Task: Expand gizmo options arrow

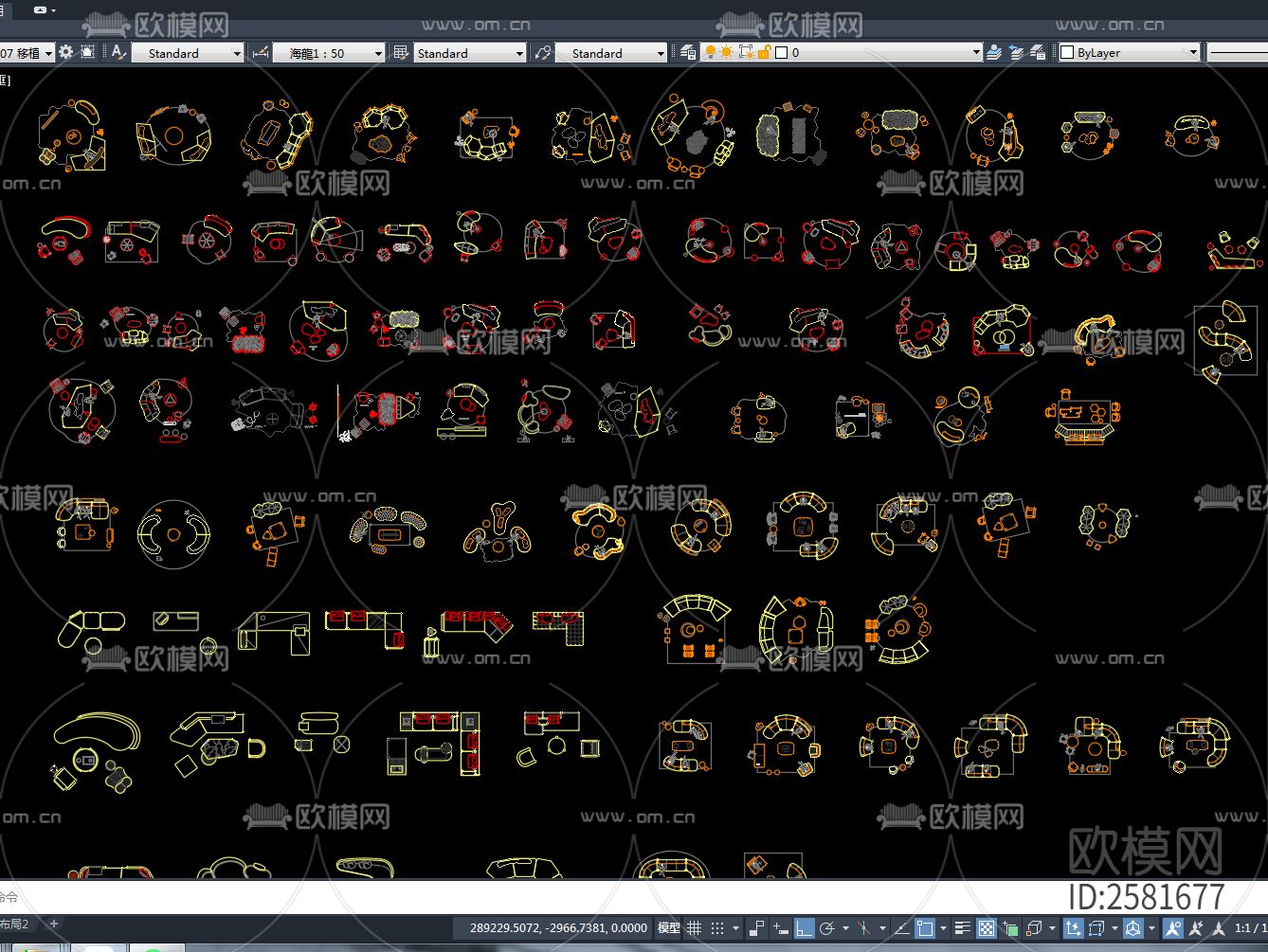Action: pyautogui.click(x=1150, y=928)
